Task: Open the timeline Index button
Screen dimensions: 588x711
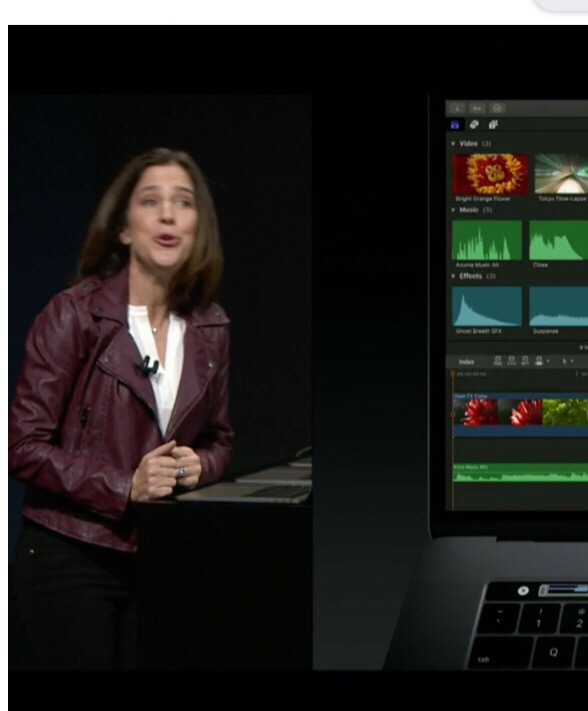Action: click(x=467, y=362)
